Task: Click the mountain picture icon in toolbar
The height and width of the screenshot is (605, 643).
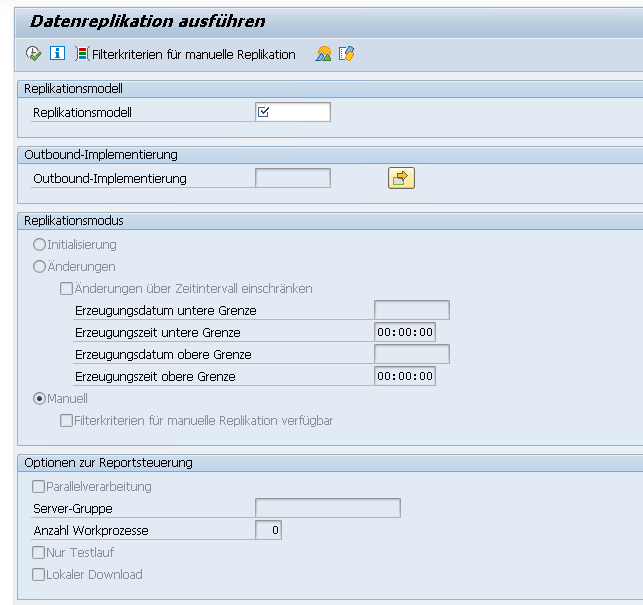Action: 323,54
